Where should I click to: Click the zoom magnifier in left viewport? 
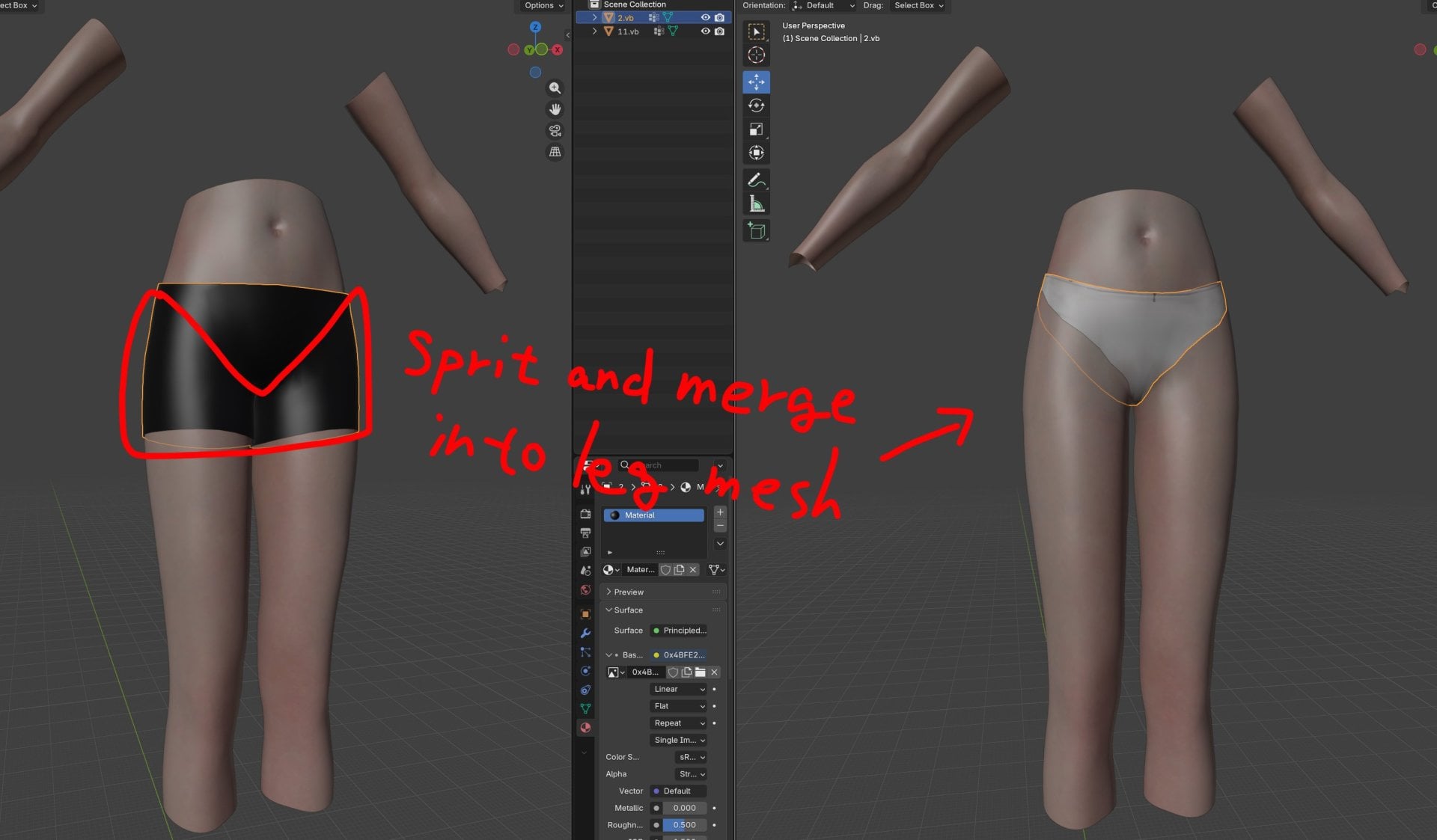555,88
